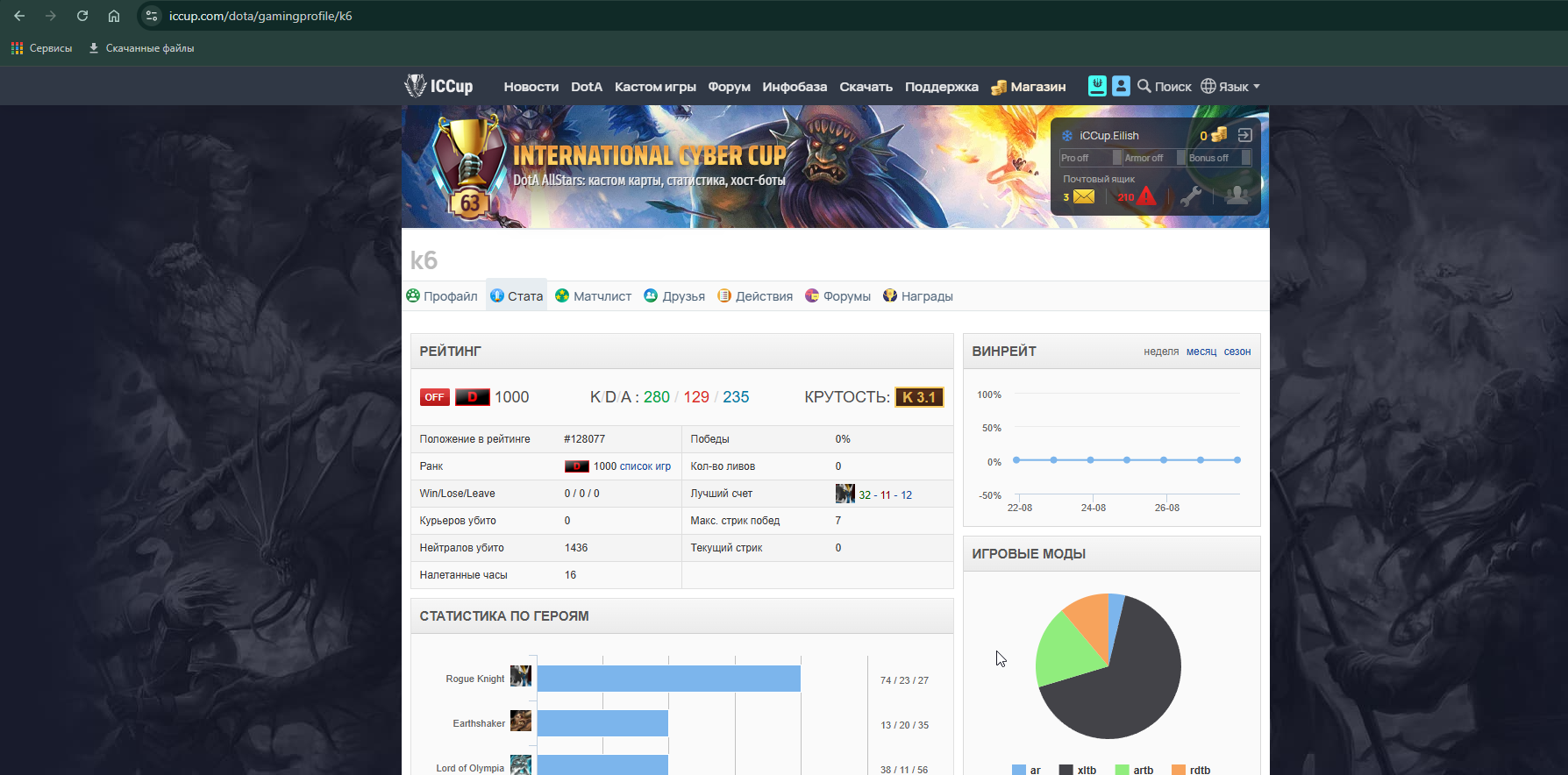Go to Новости menu
The height and width of the screenshot is (775, 1568).
[531, 87]
